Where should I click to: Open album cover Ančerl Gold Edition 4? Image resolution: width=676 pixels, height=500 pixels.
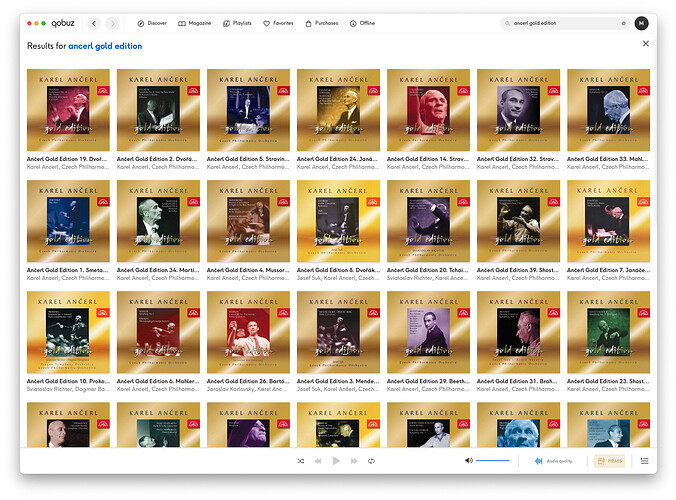click(248, 221)
